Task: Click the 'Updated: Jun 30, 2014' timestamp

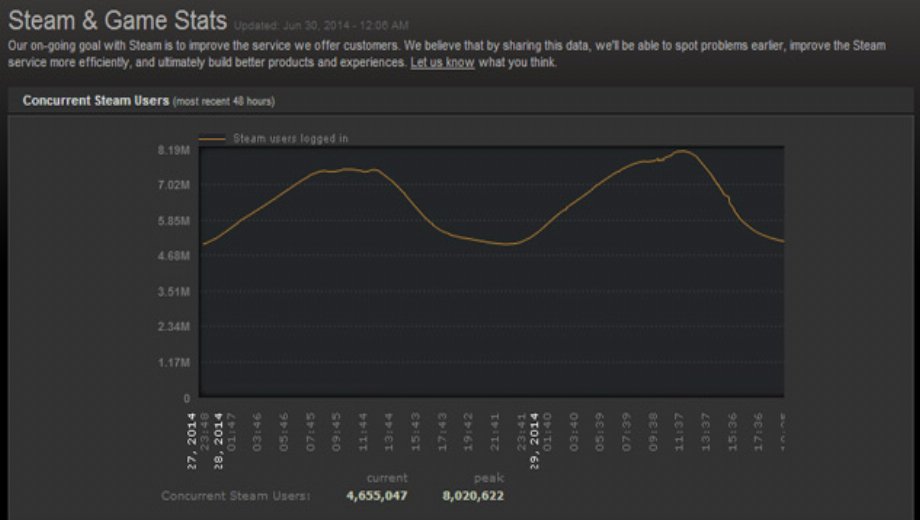Action: (322, 26)
